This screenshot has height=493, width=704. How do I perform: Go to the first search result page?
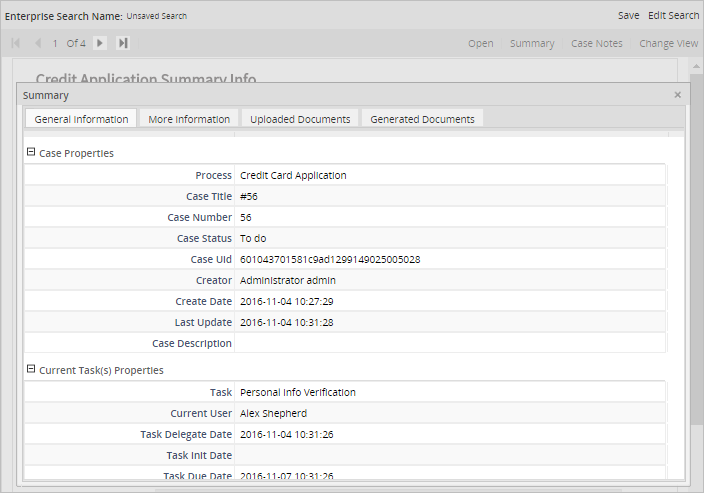click(15, 43)
